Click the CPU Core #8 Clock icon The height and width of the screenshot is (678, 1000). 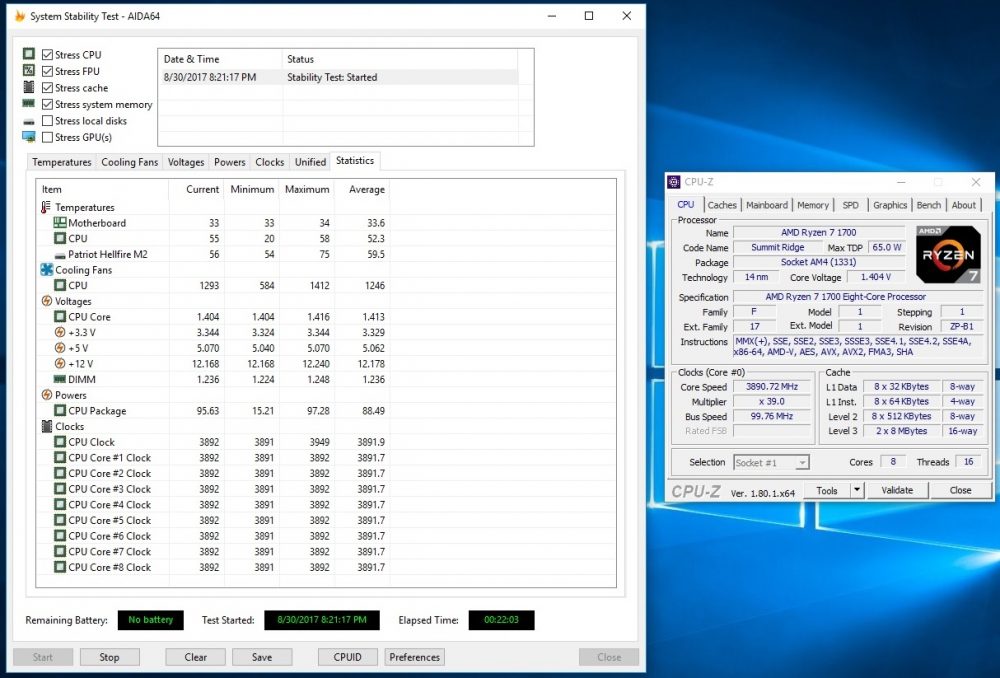click(x=60, y=567)
